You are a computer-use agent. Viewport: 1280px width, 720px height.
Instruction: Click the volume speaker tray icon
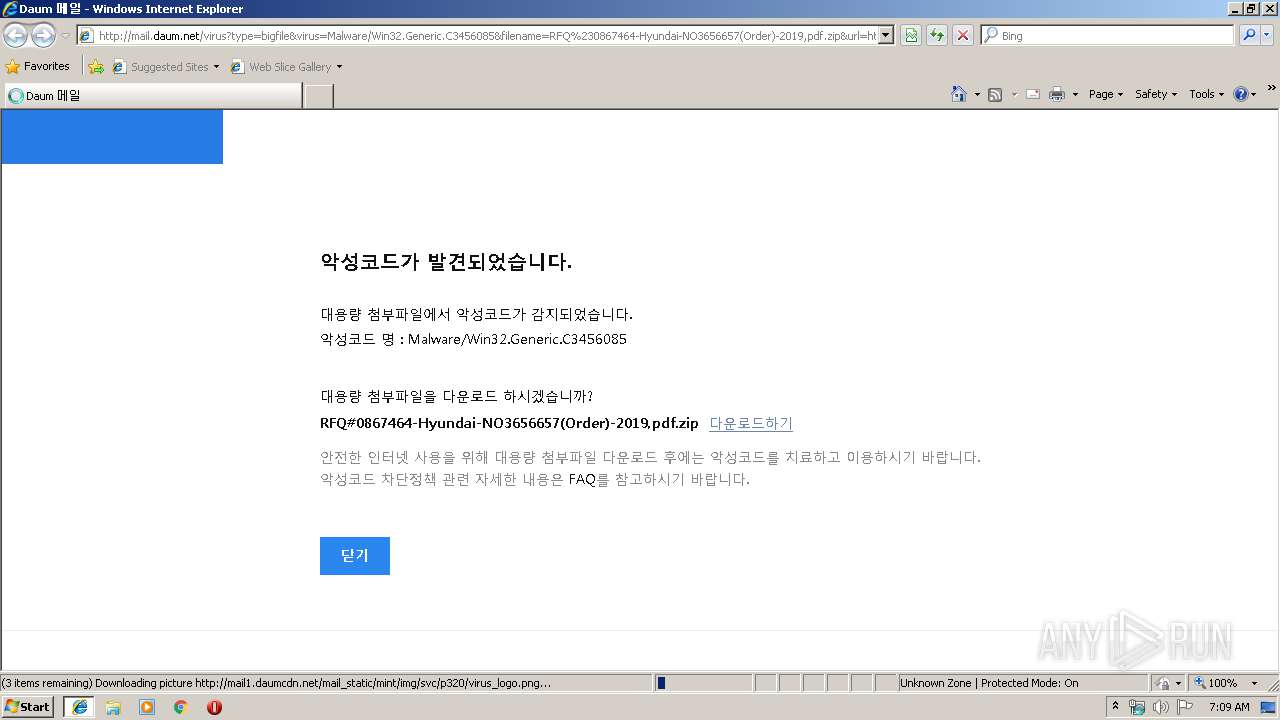[1161, 707]
